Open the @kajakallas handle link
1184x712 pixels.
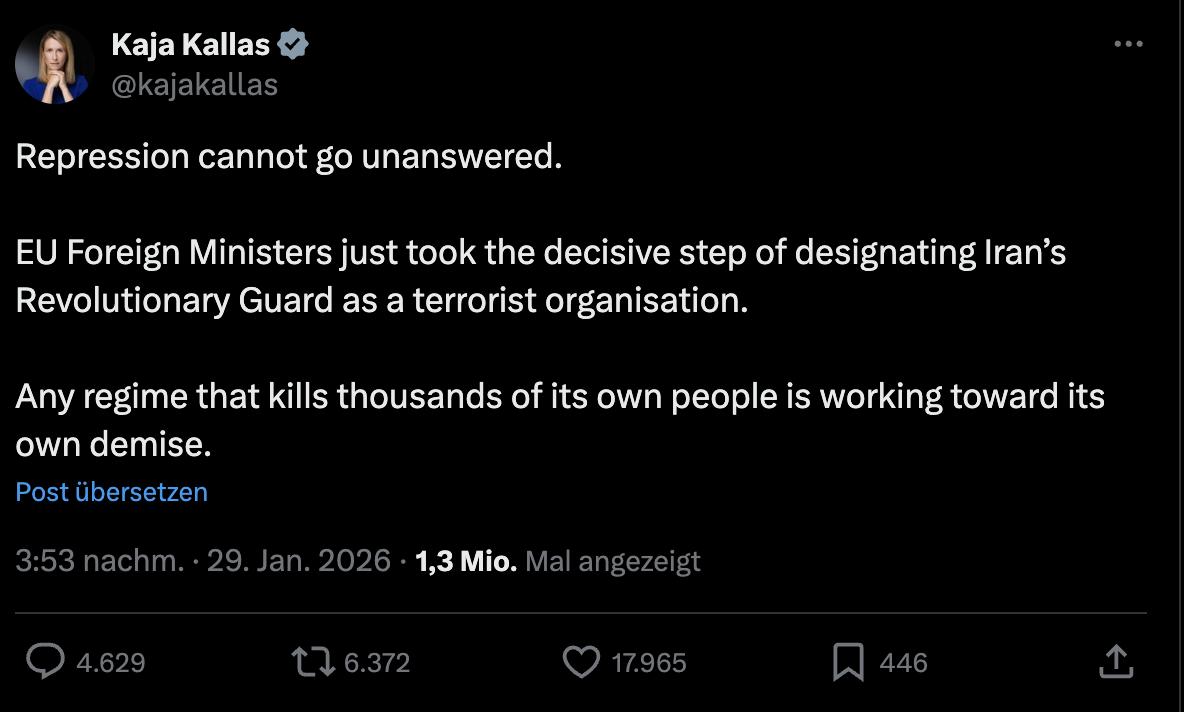[195, 85]
